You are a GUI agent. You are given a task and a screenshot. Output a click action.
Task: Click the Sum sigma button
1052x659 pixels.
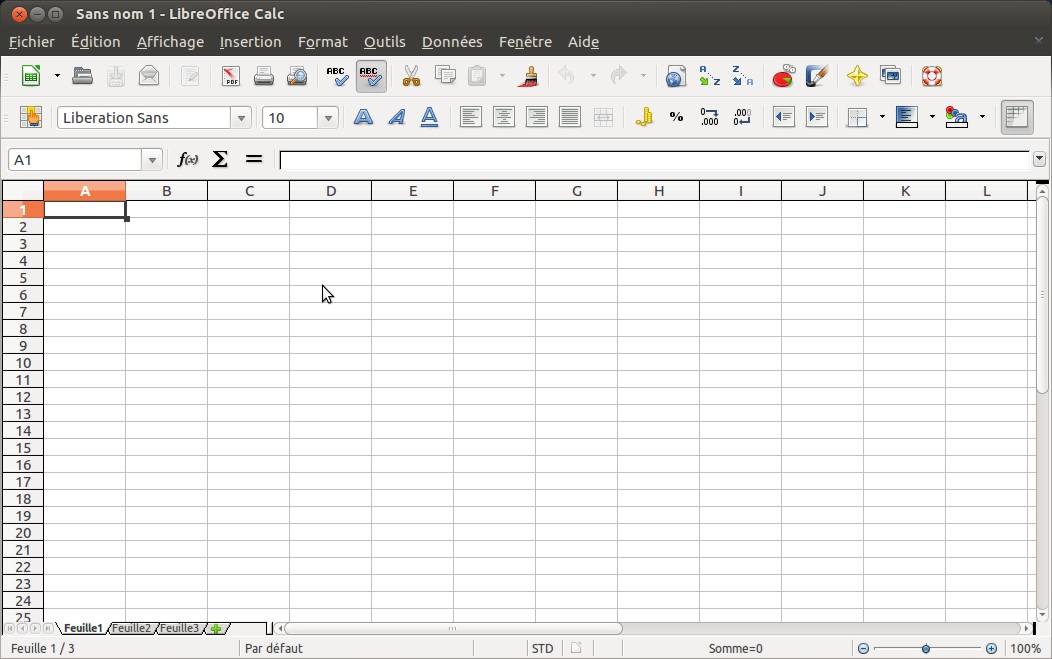click(x=219, y=159)
